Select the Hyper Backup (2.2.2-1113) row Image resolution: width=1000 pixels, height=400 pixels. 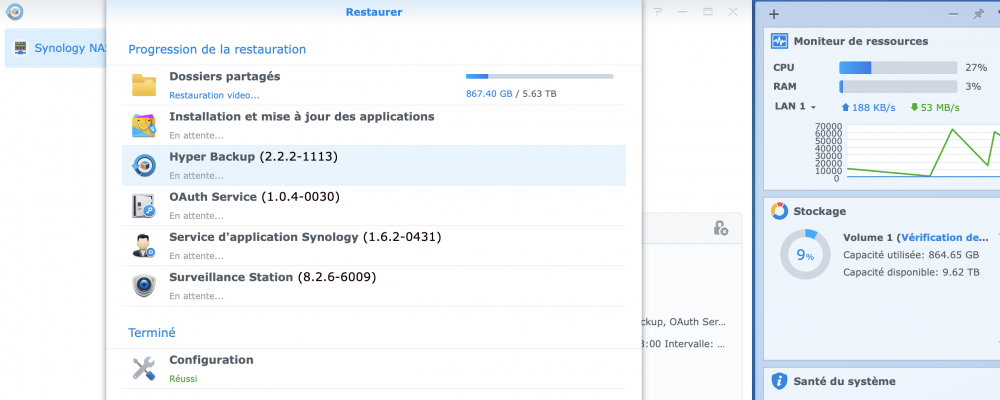coord(374,165)
